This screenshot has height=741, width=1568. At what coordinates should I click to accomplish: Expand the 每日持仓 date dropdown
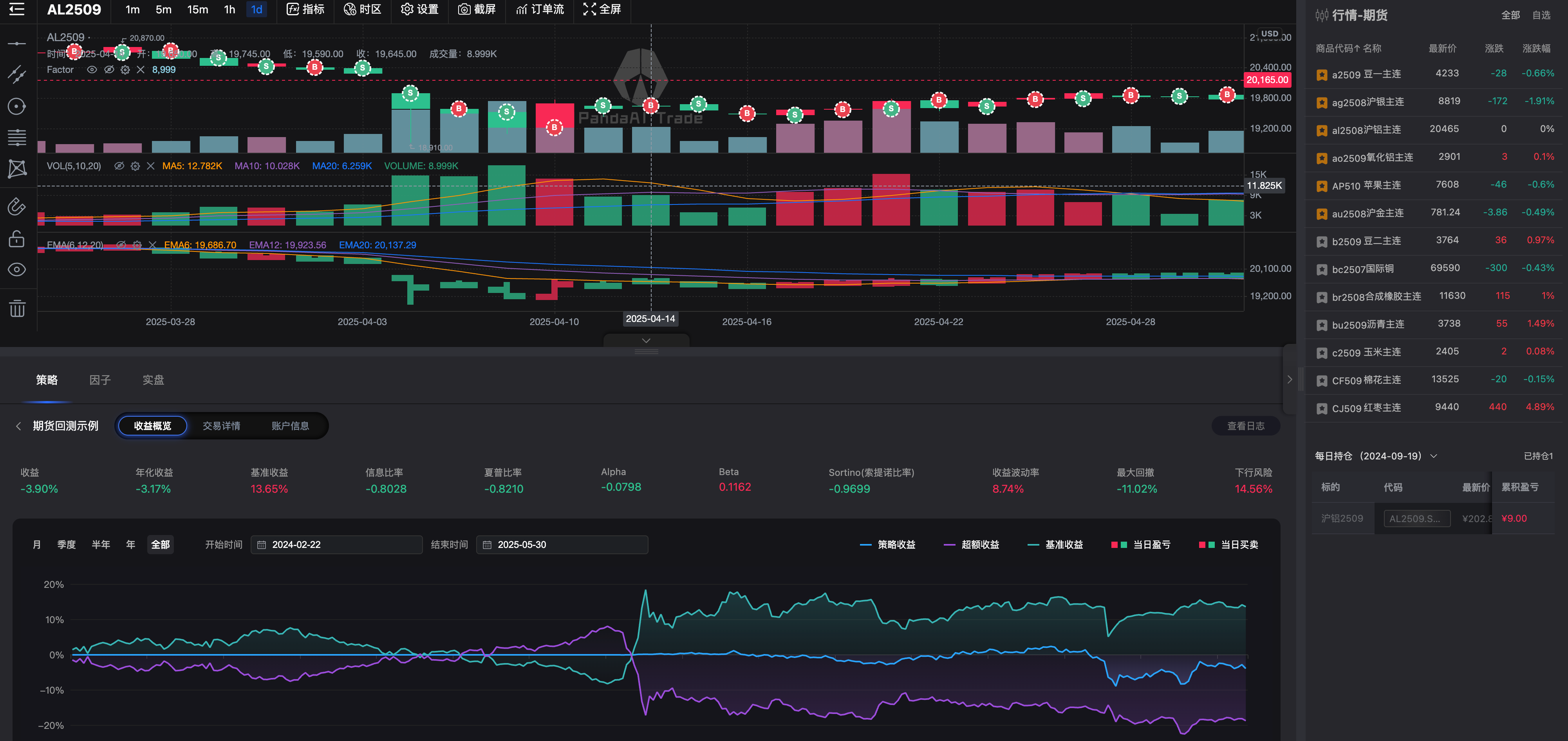click(x=1433, y=456)
